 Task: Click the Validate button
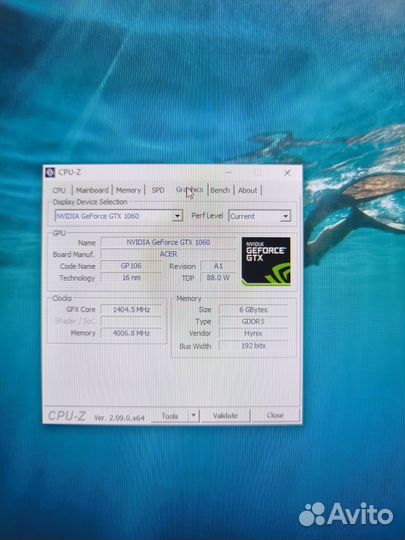click(225, 416)
